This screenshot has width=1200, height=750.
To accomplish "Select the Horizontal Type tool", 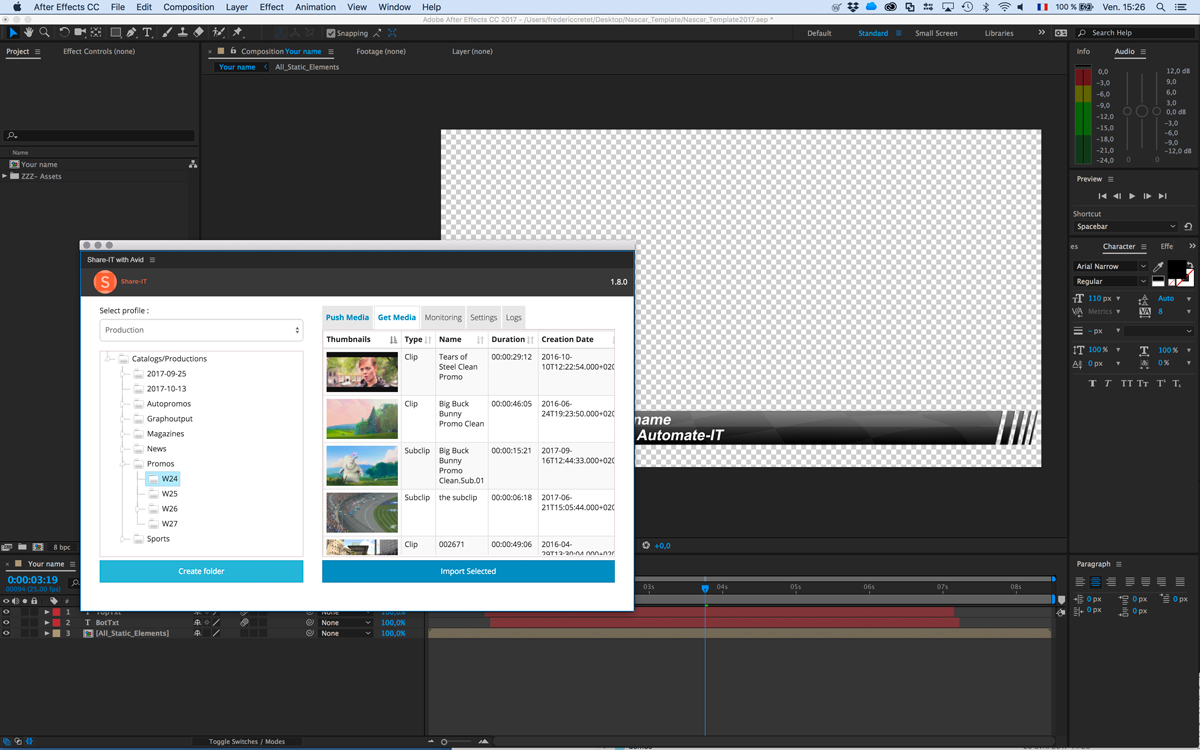I will (147, 33).
